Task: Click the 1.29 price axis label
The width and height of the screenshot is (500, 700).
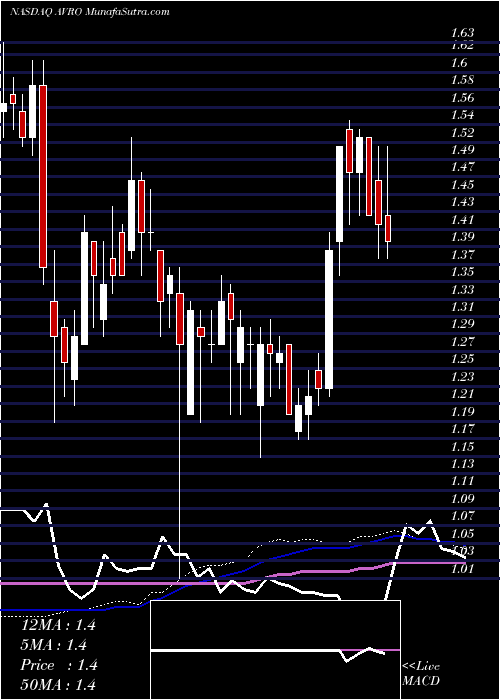Action: [x=462, y=324]
